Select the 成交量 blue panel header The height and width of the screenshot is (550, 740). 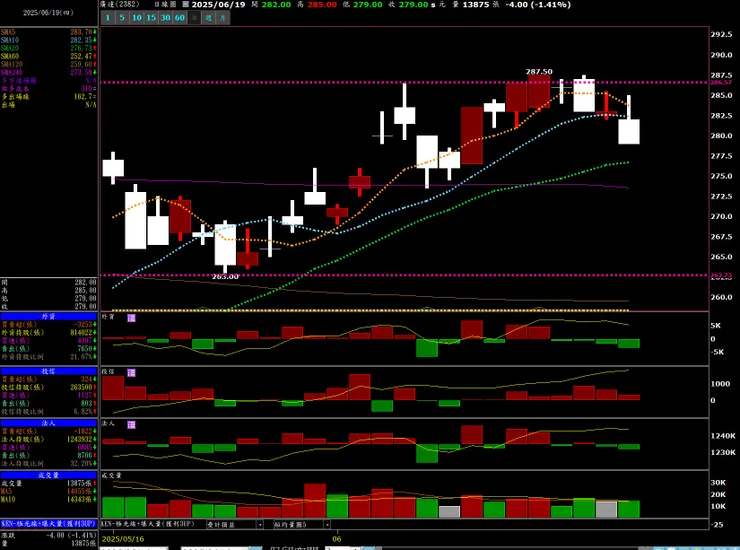click(49, 475)
